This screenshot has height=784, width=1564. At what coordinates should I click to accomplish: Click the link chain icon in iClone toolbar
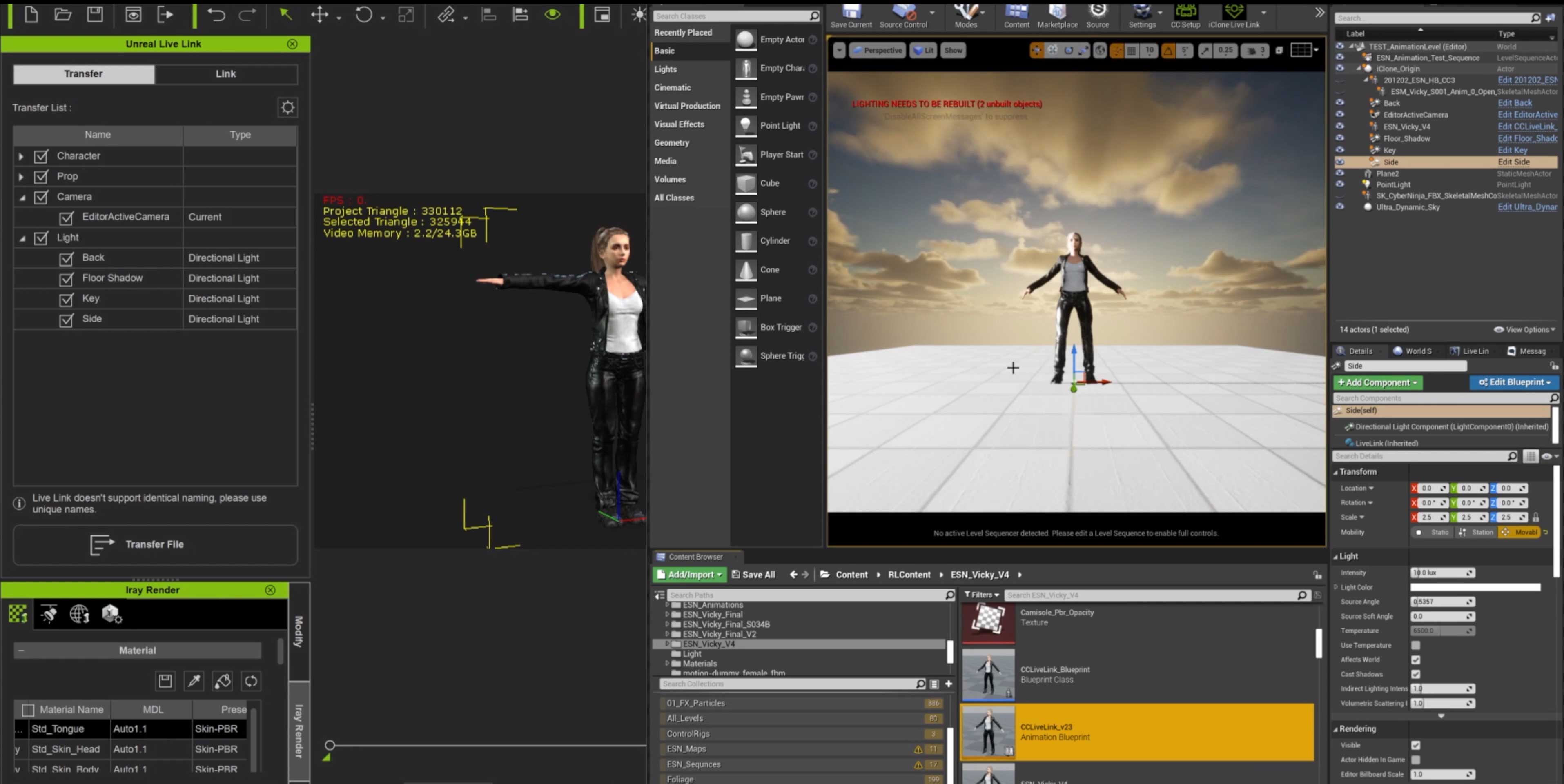click(x=446, y=15)
